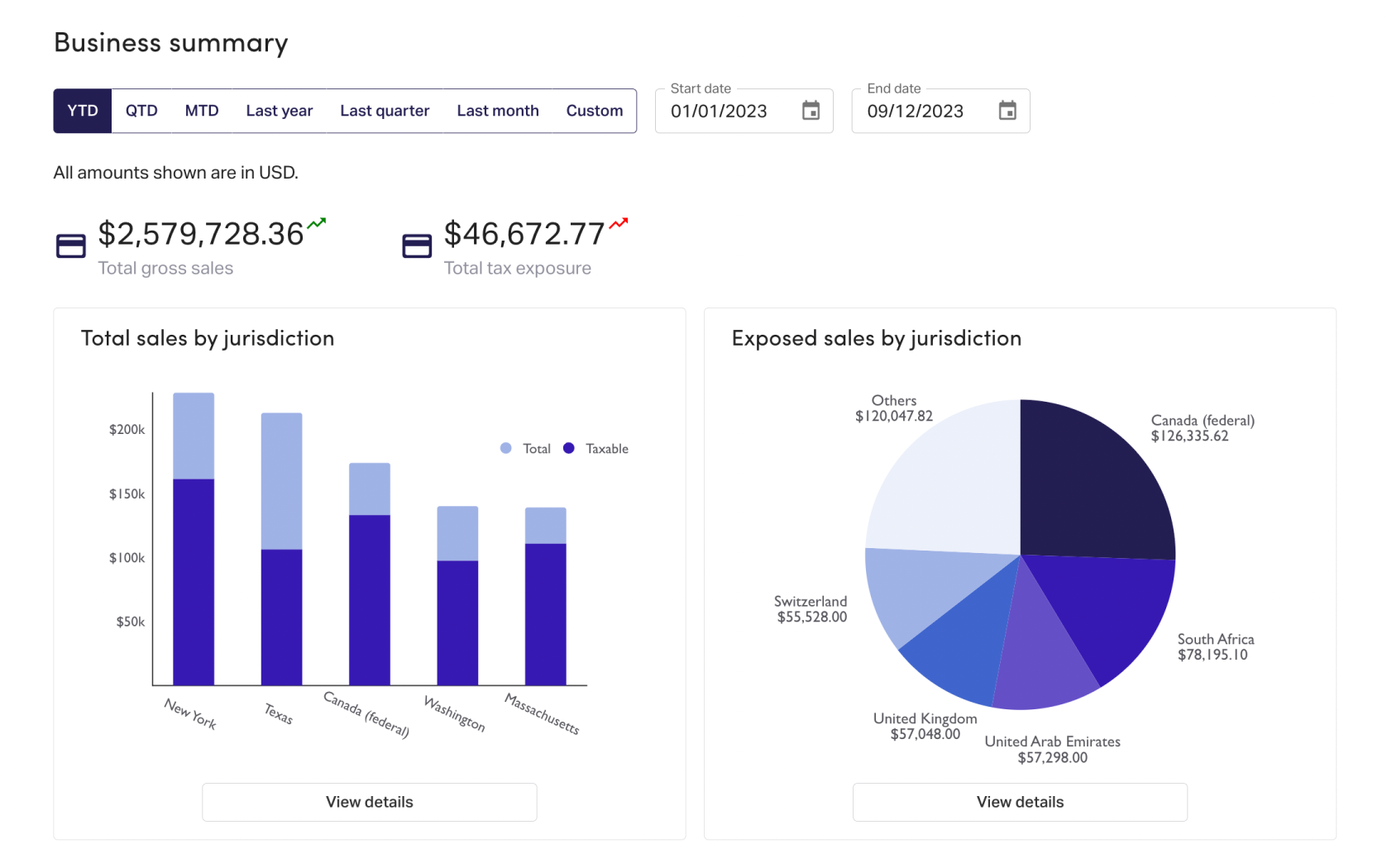Select the Custom date range tab
The width and height of the screenshot is (1387, 868).
click(x=594, y=111)
